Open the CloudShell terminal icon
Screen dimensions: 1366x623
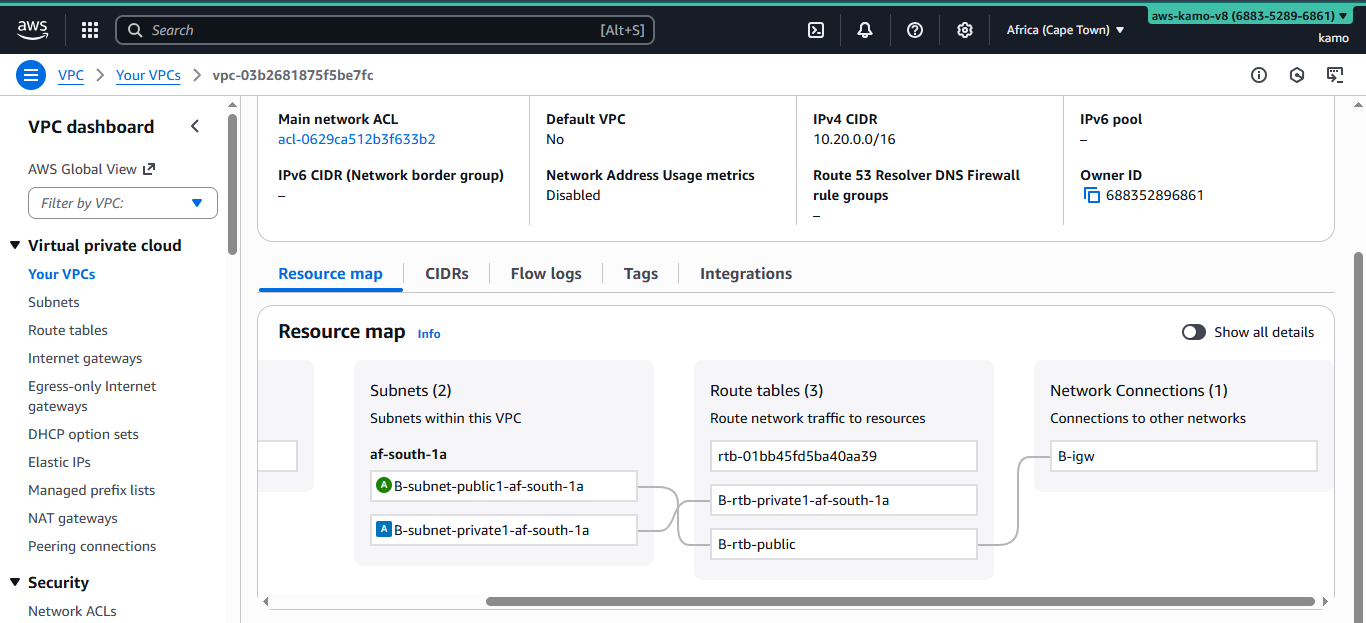[815, 30]
